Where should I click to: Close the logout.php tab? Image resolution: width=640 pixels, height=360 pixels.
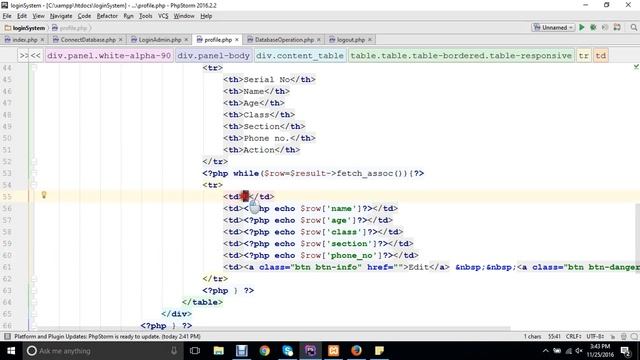point(370,40)
